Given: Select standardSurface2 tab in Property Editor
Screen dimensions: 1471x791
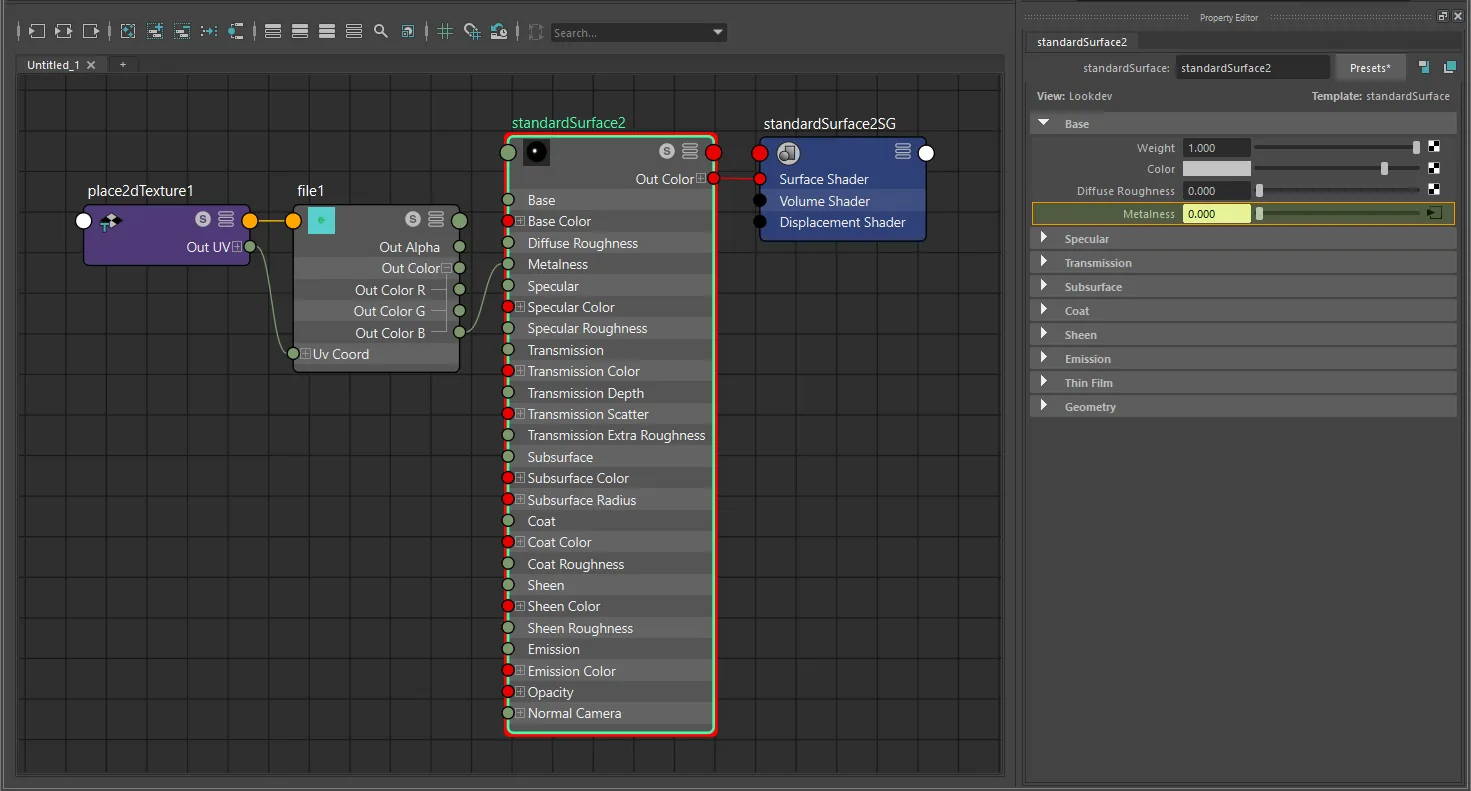Looking at the screenshot, I should point(1082,42).
